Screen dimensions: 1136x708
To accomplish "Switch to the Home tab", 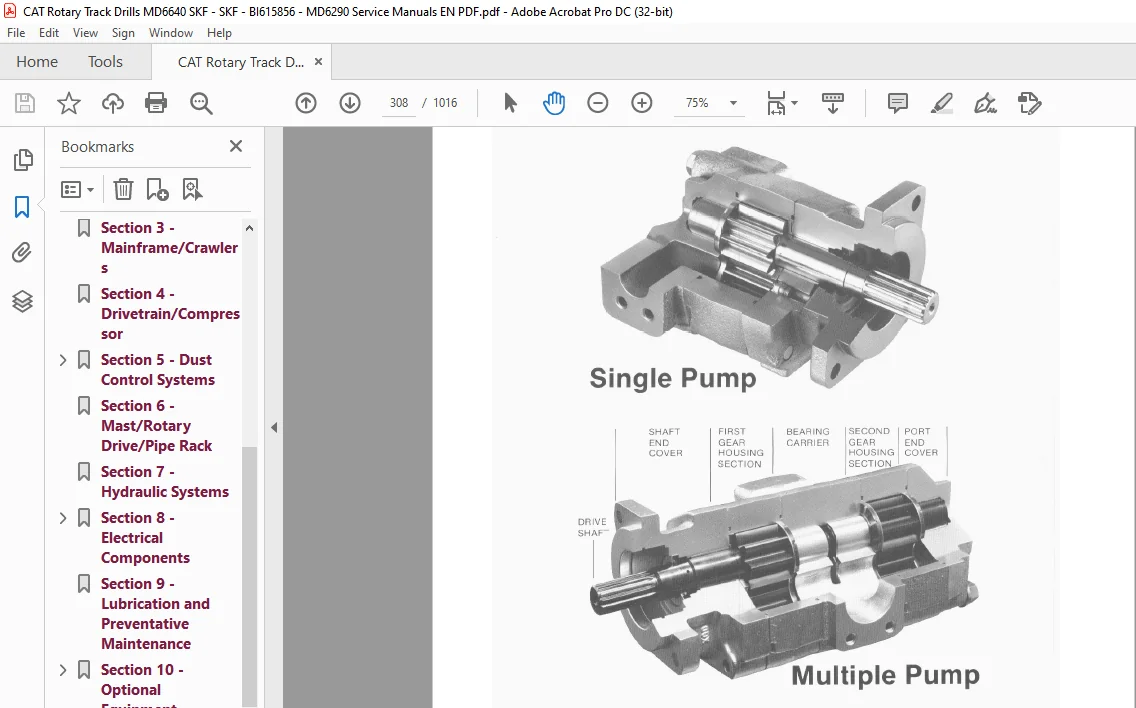I will [37, 62].
